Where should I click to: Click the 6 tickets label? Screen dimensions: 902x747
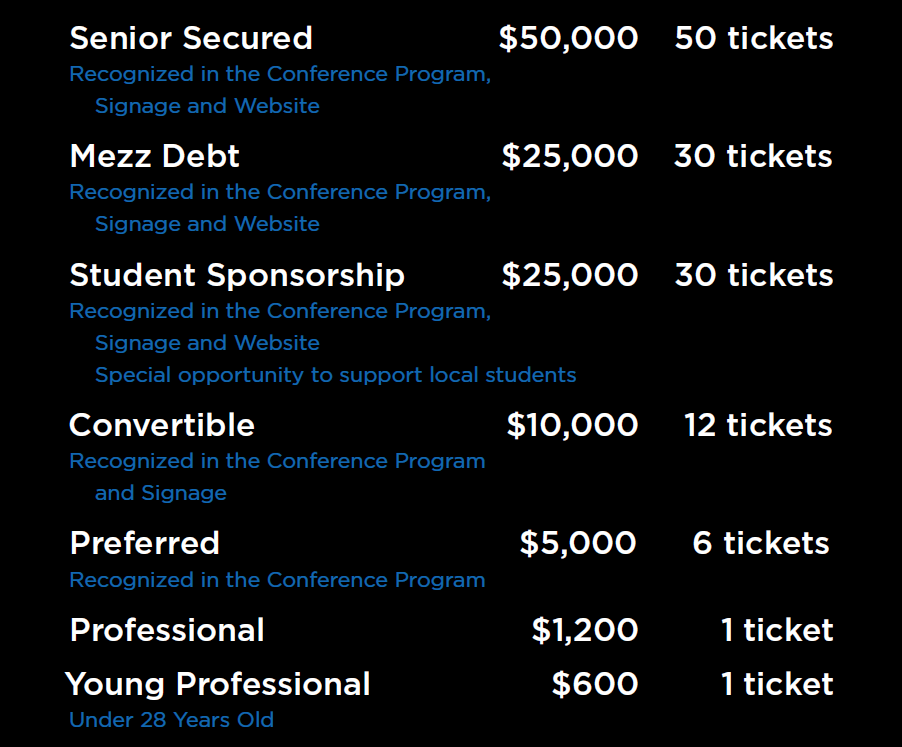point(761,543)
